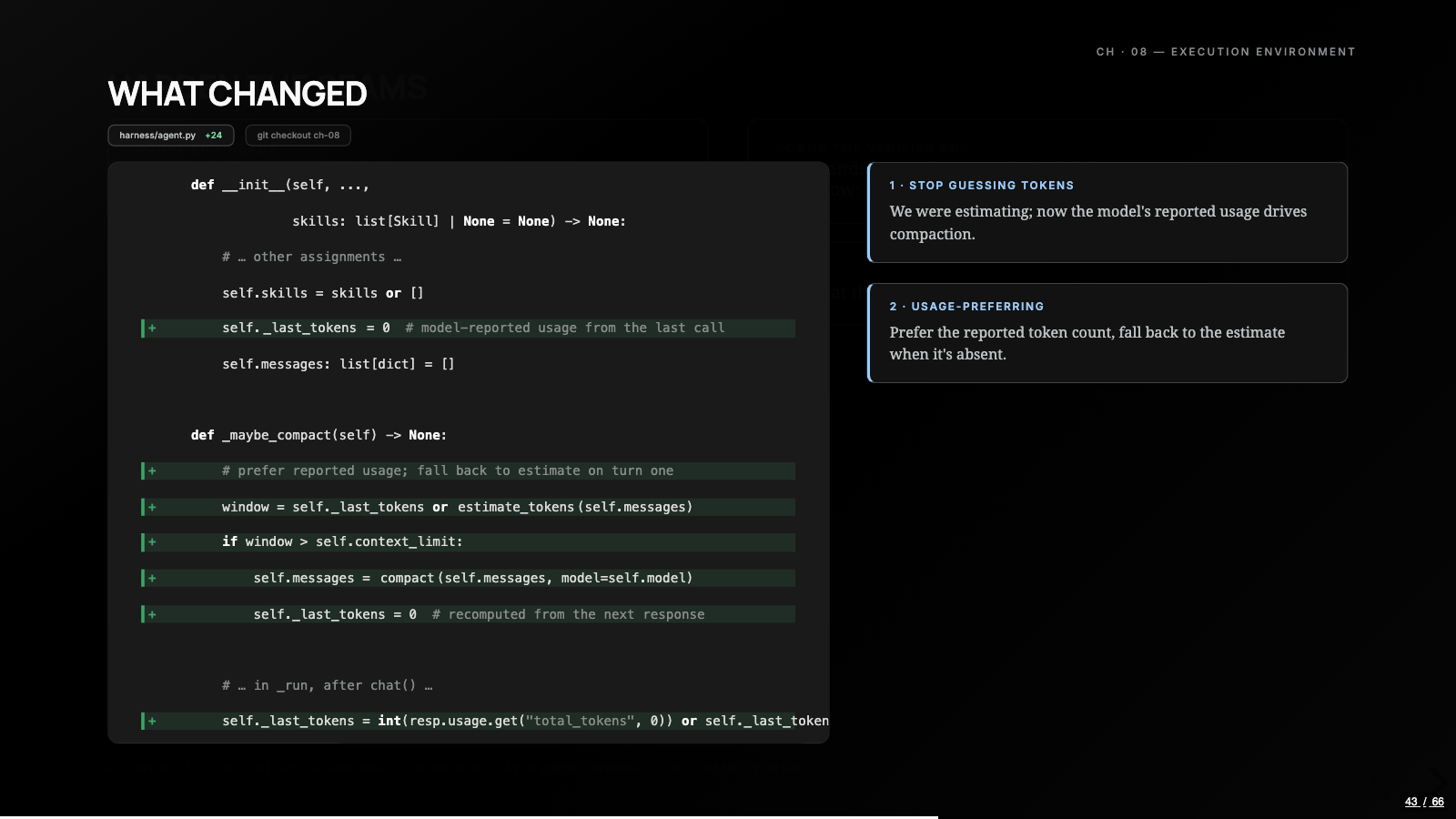Screen dimensions: 1456x819
Task: Click the 'self.messages = compact(...)' code line
Action: pyautogui.click(x=468, y=578)
